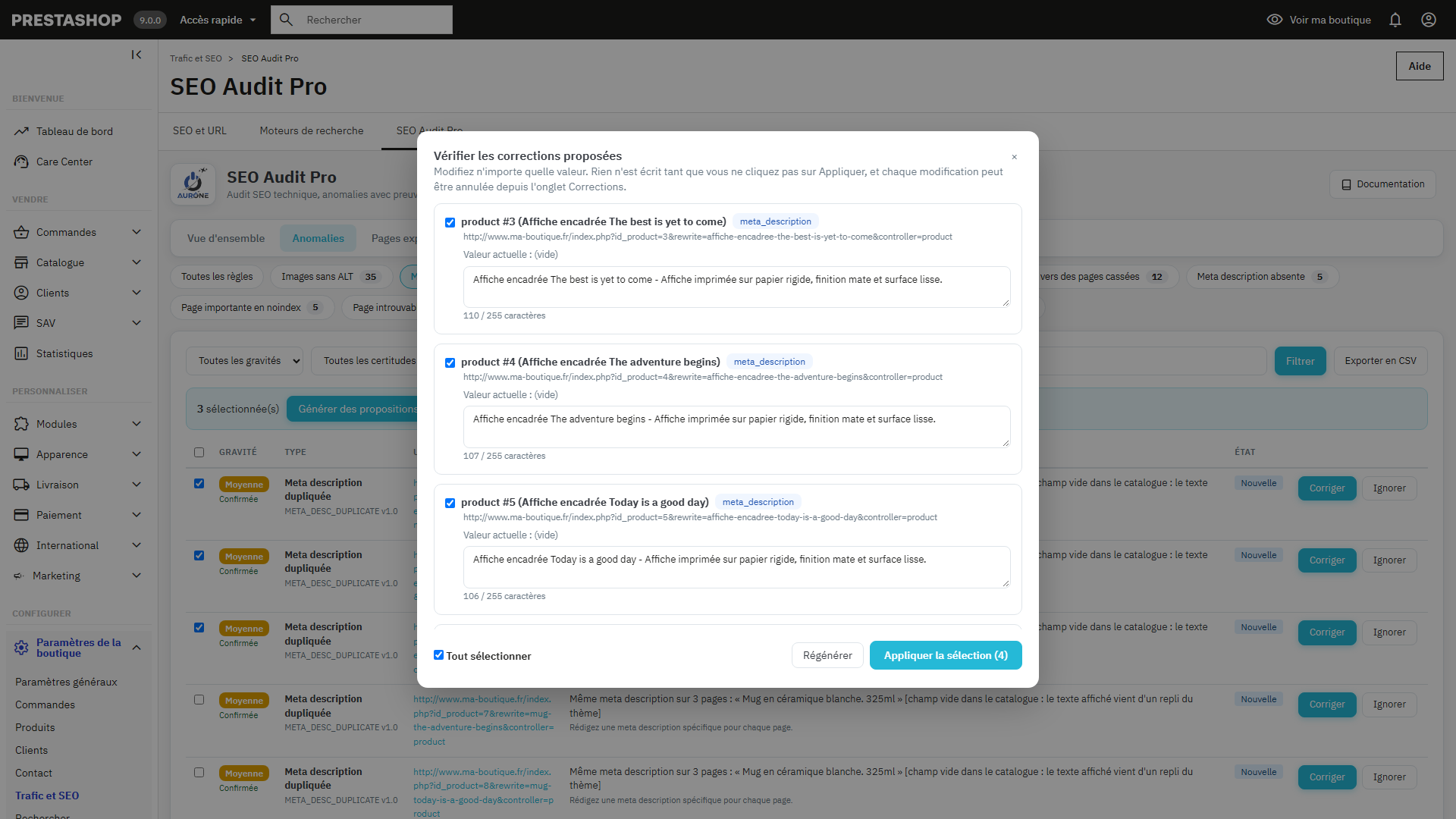Toggle the Tout sélectionner checkbox

438,655
